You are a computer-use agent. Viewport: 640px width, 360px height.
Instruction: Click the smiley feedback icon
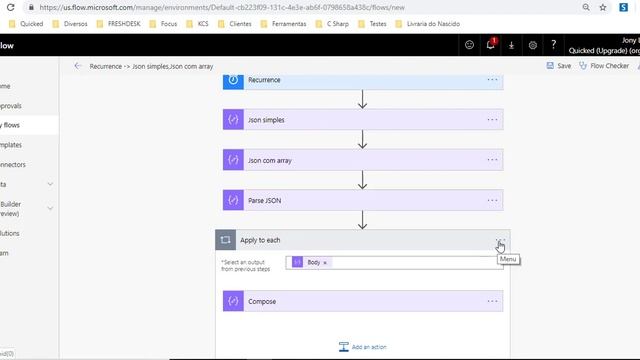(x=469, y=45)
